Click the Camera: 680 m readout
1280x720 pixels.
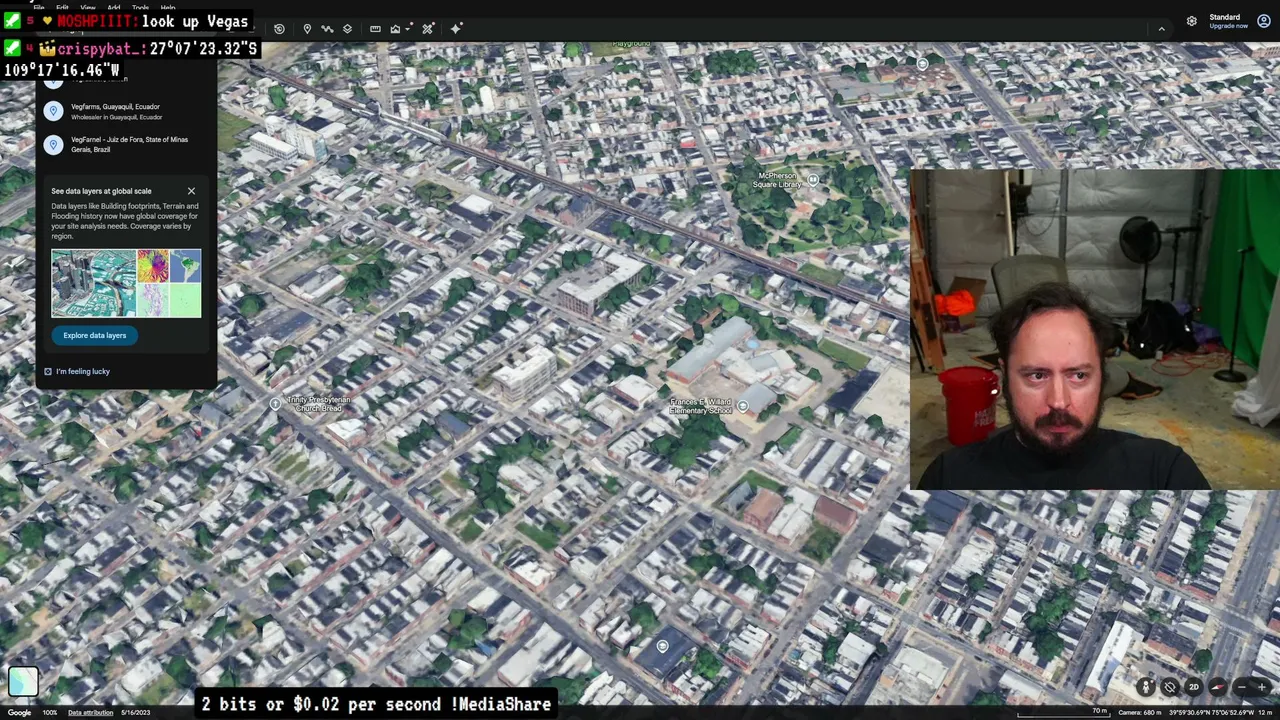(1141, 713)
